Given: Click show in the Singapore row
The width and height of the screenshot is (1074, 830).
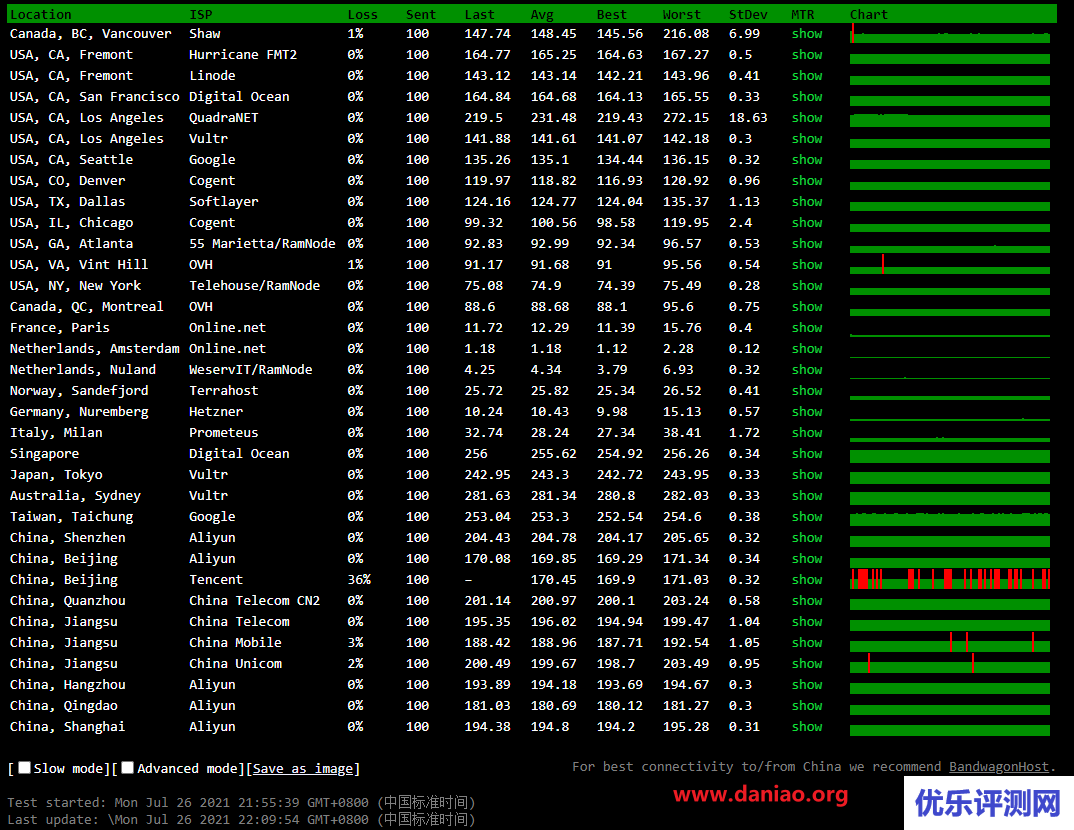Looking at the screenshot, I should [807, 453].
